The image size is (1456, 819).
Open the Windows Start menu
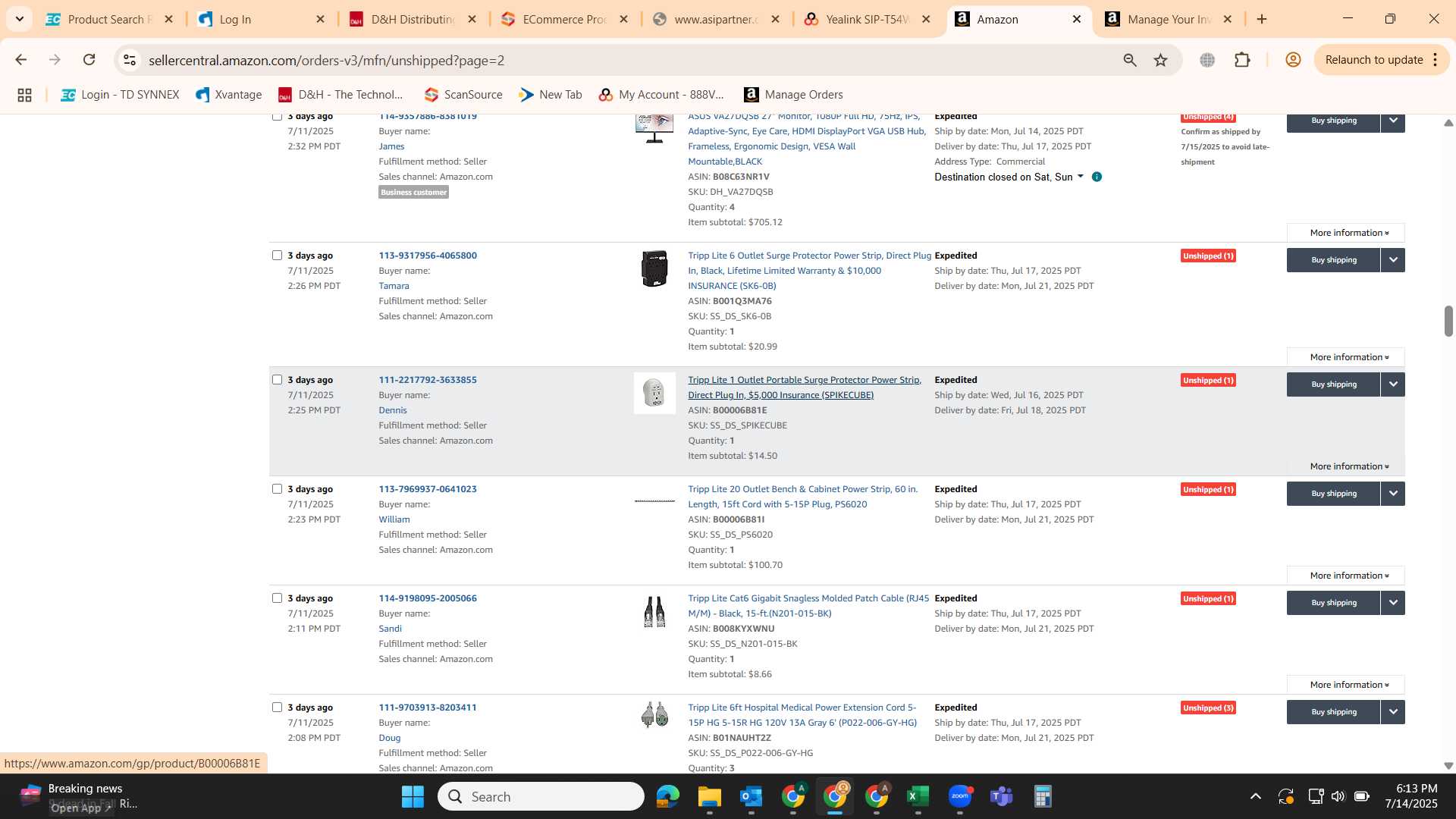413,796
